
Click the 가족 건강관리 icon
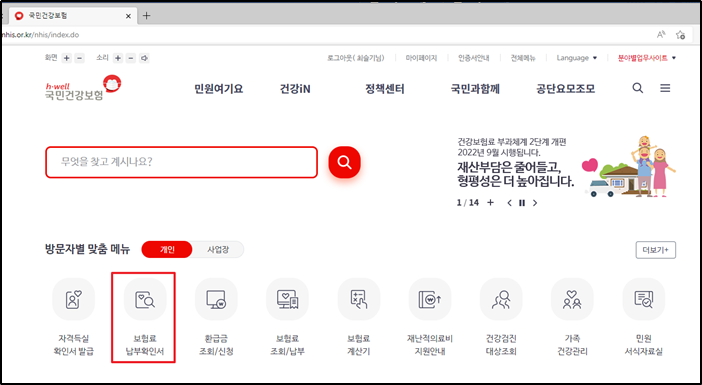(572, 299)
